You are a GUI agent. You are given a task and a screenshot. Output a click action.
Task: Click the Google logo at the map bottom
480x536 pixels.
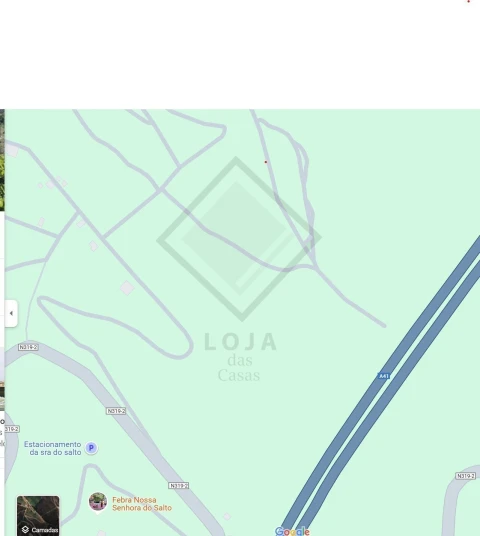click(x=292, y=532)
